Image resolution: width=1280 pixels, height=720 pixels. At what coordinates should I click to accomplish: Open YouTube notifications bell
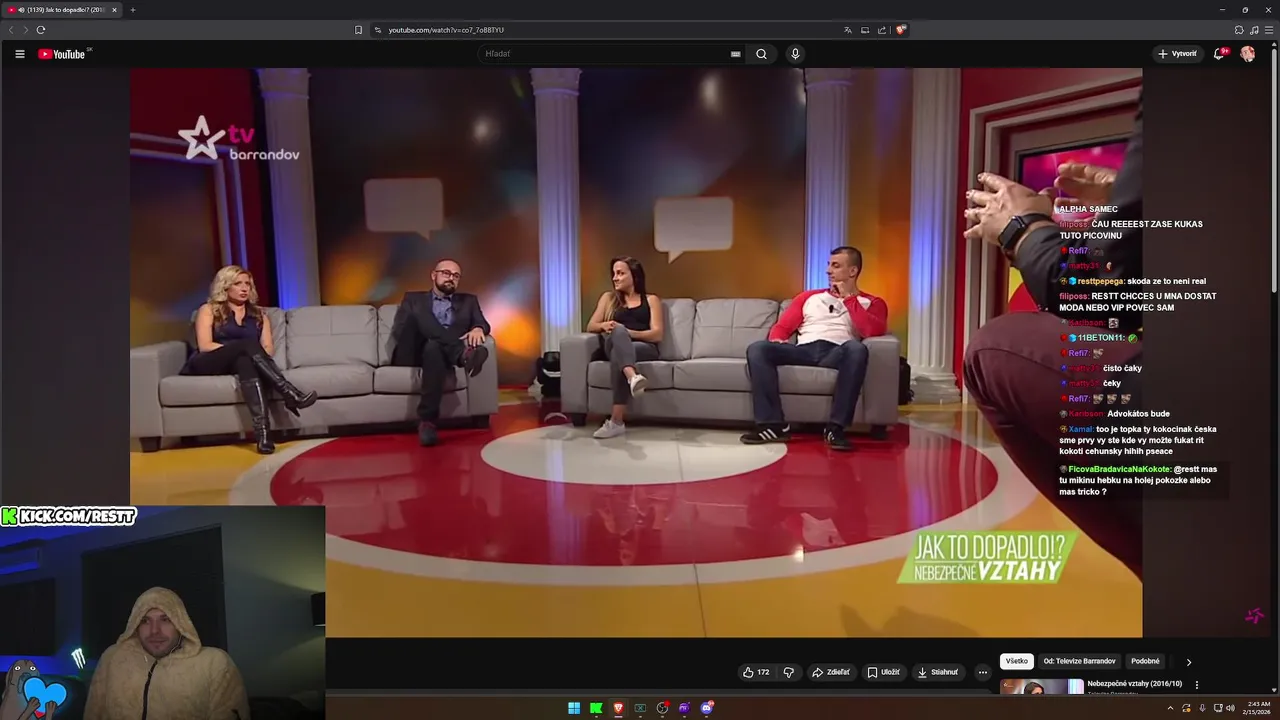[1218, 54]
